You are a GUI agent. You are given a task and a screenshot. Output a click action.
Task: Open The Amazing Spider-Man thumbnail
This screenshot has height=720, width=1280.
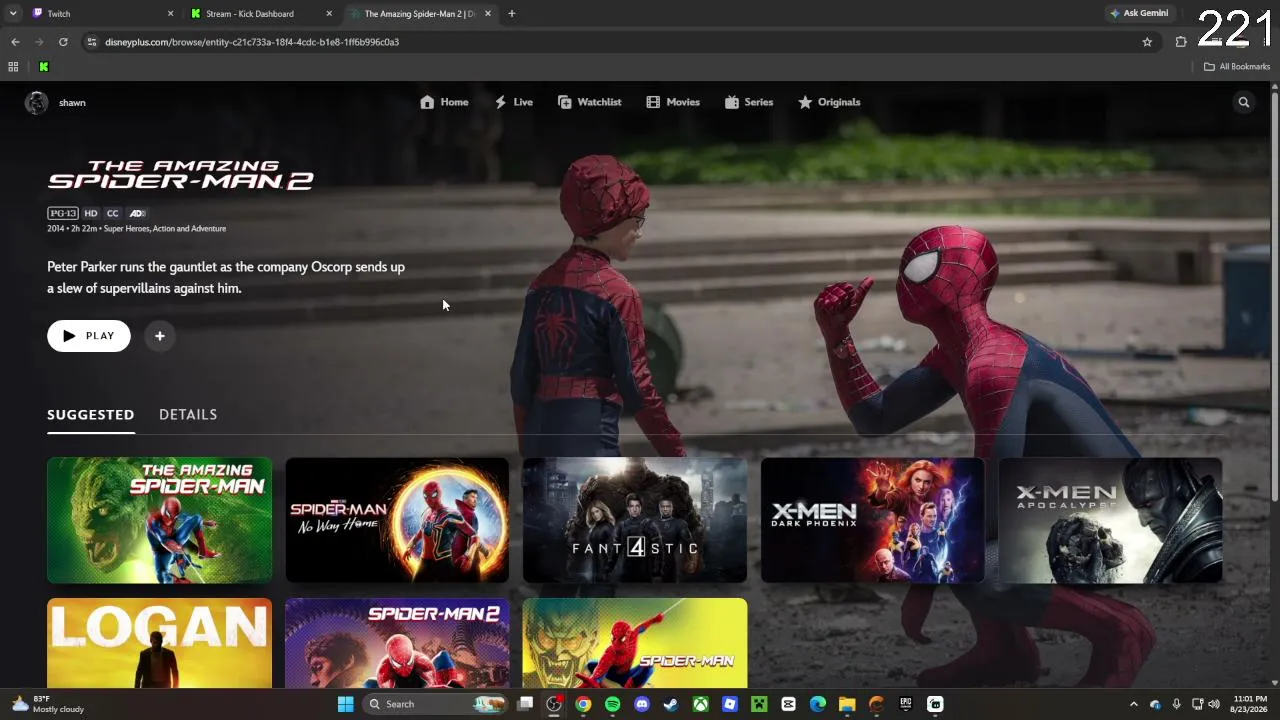tap(160, 520)
